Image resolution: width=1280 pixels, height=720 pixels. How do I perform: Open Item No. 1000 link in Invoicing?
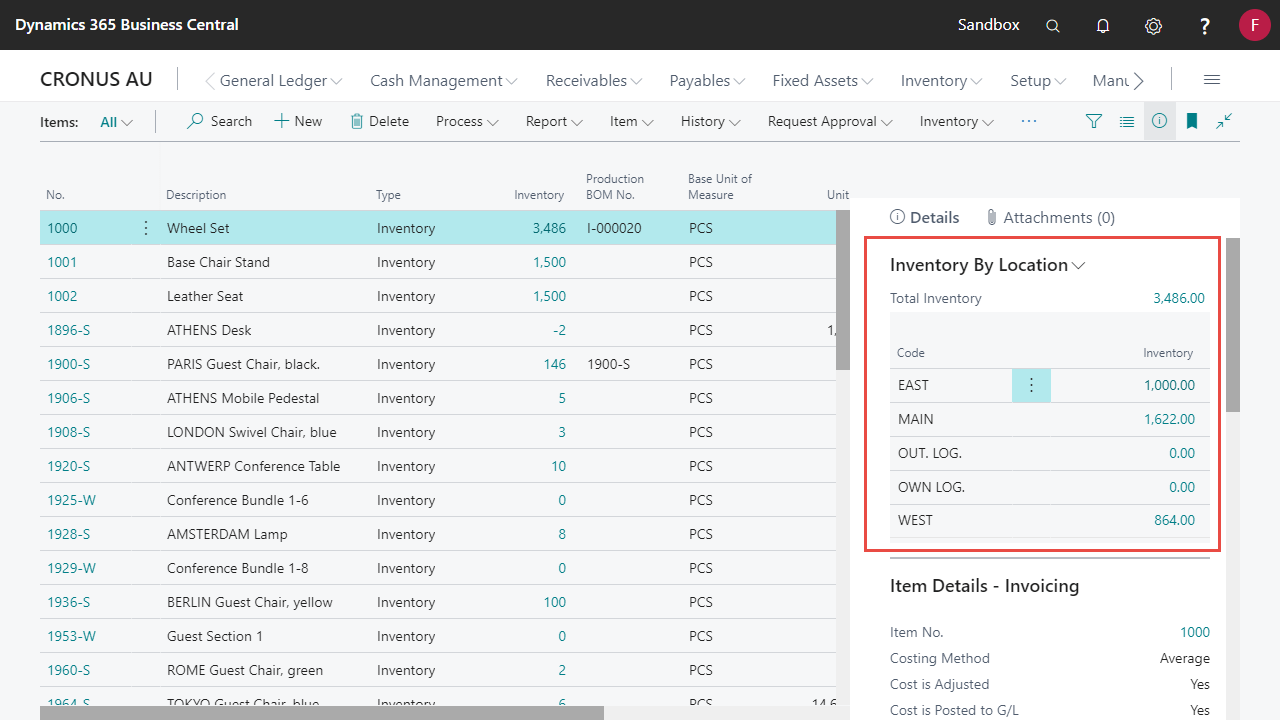(x=1195, y=632)
